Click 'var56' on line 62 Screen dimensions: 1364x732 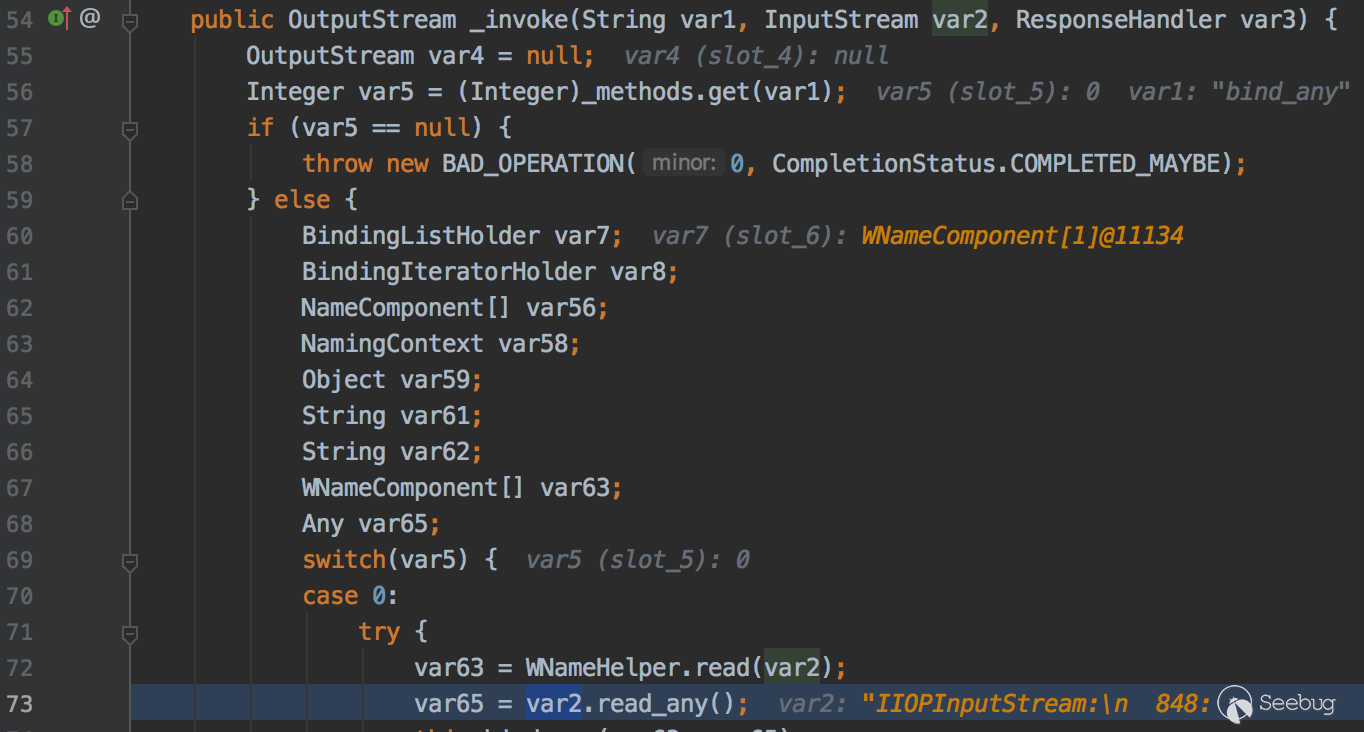click(561, 307)
